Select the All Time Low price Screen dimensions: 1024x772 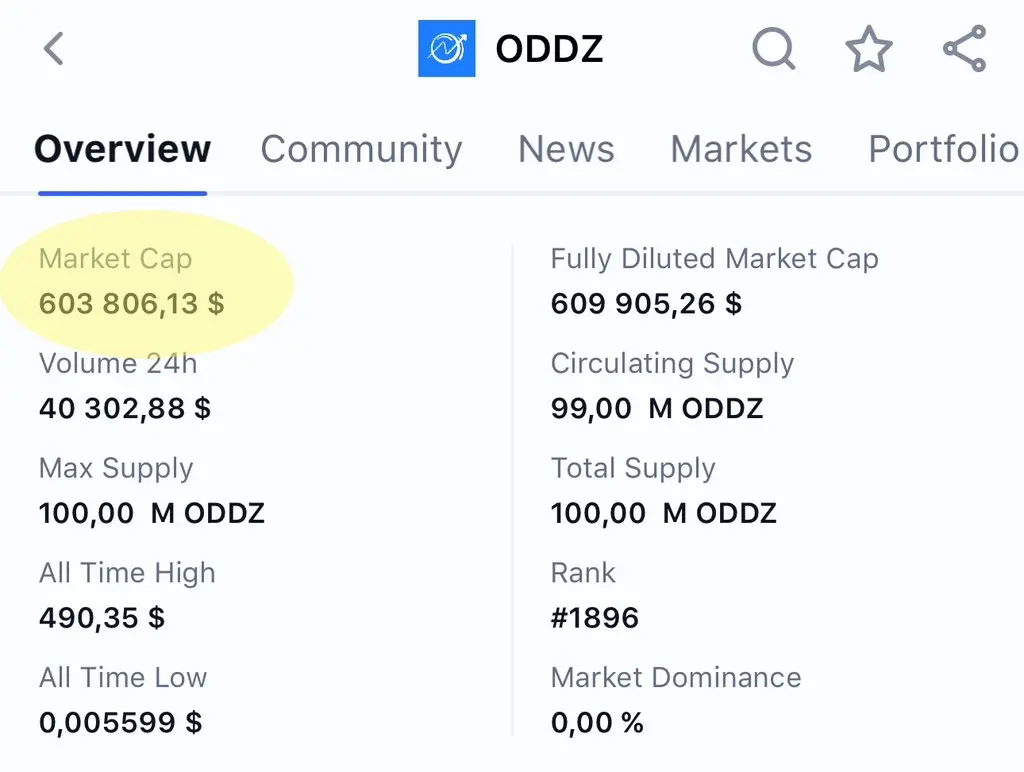pyautogui.click(x=120, y=722)
